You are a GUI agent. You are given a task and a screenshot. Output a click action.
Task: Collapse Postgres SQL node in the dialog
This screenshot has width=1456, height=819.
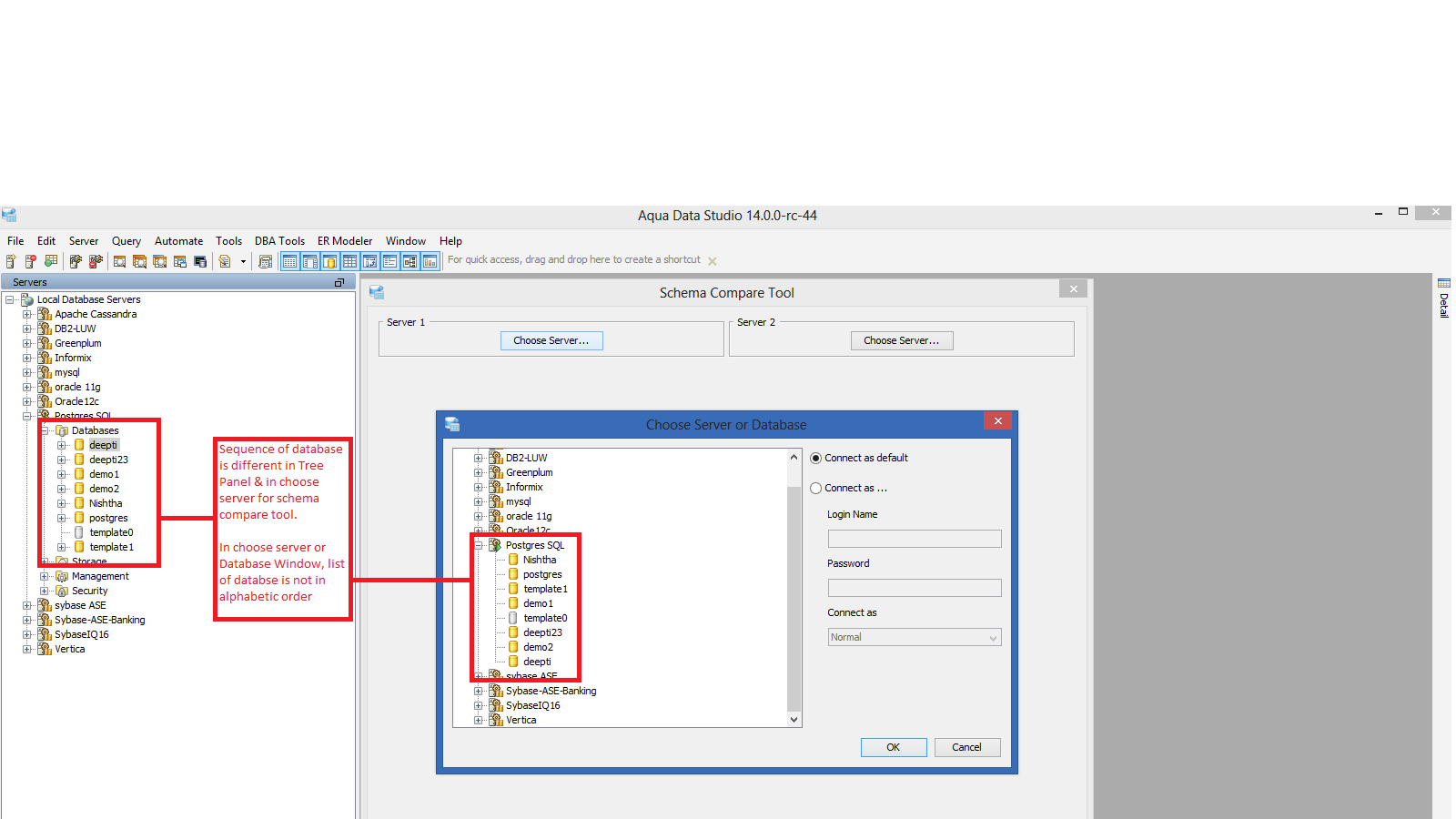(479, 545)
